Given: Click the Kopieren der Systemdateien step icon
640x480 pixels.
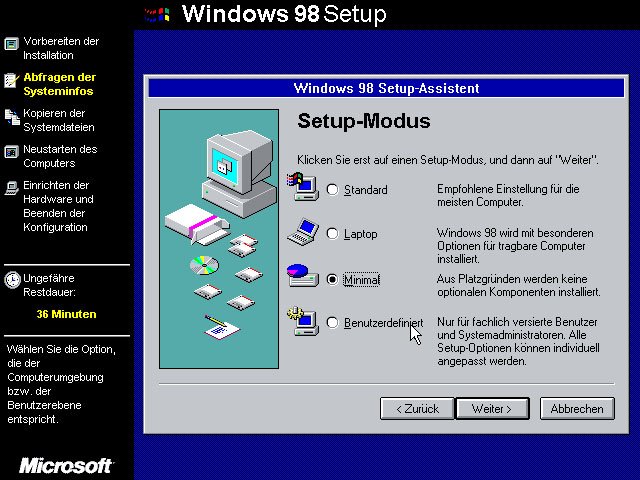Looking at the screenshot, I should [x=12, y=117].
